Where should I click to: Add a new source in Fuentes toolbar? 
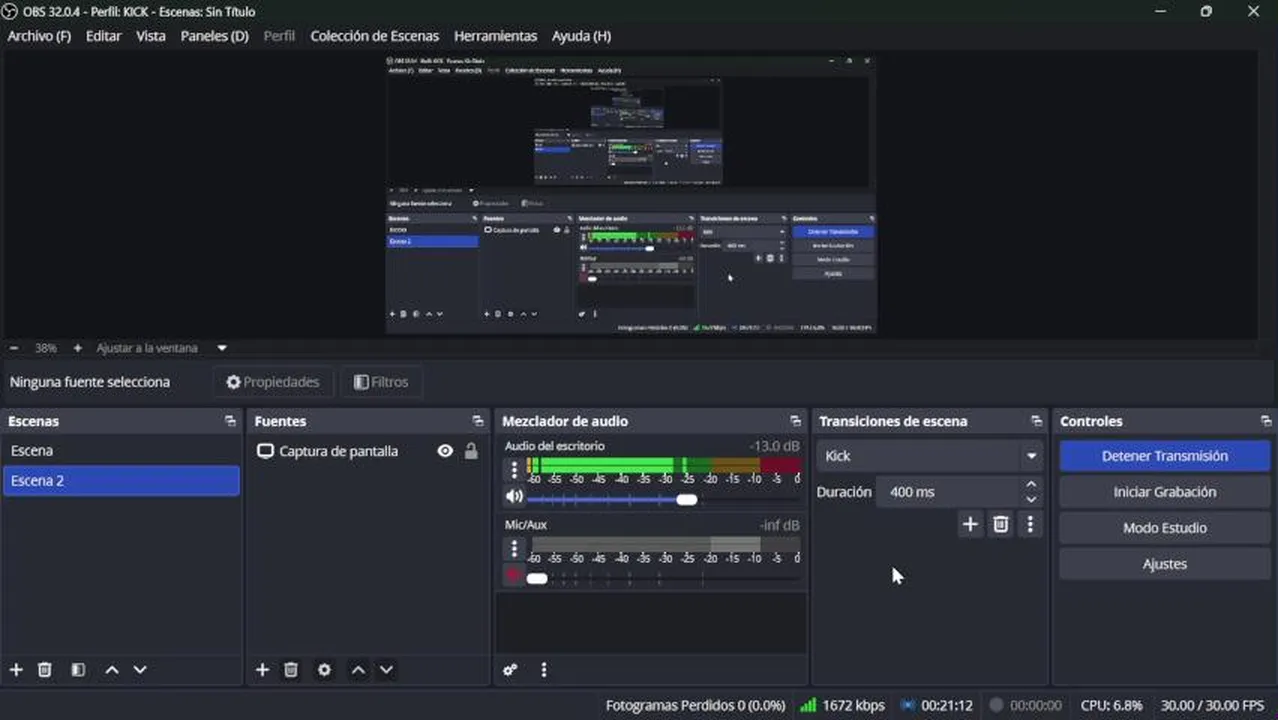click(x=262, y=670)
